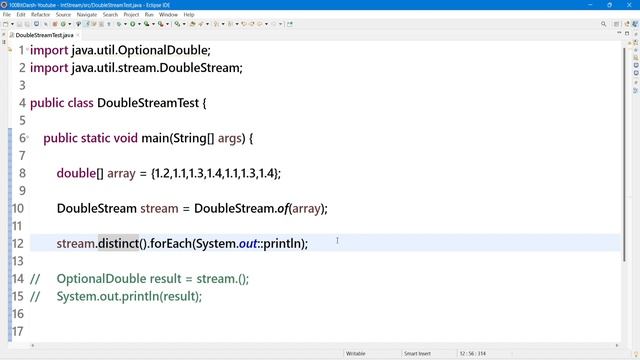640x360 pixels.
Task: Switch to the Debug perspective icon
Action: tap(635, 24)
